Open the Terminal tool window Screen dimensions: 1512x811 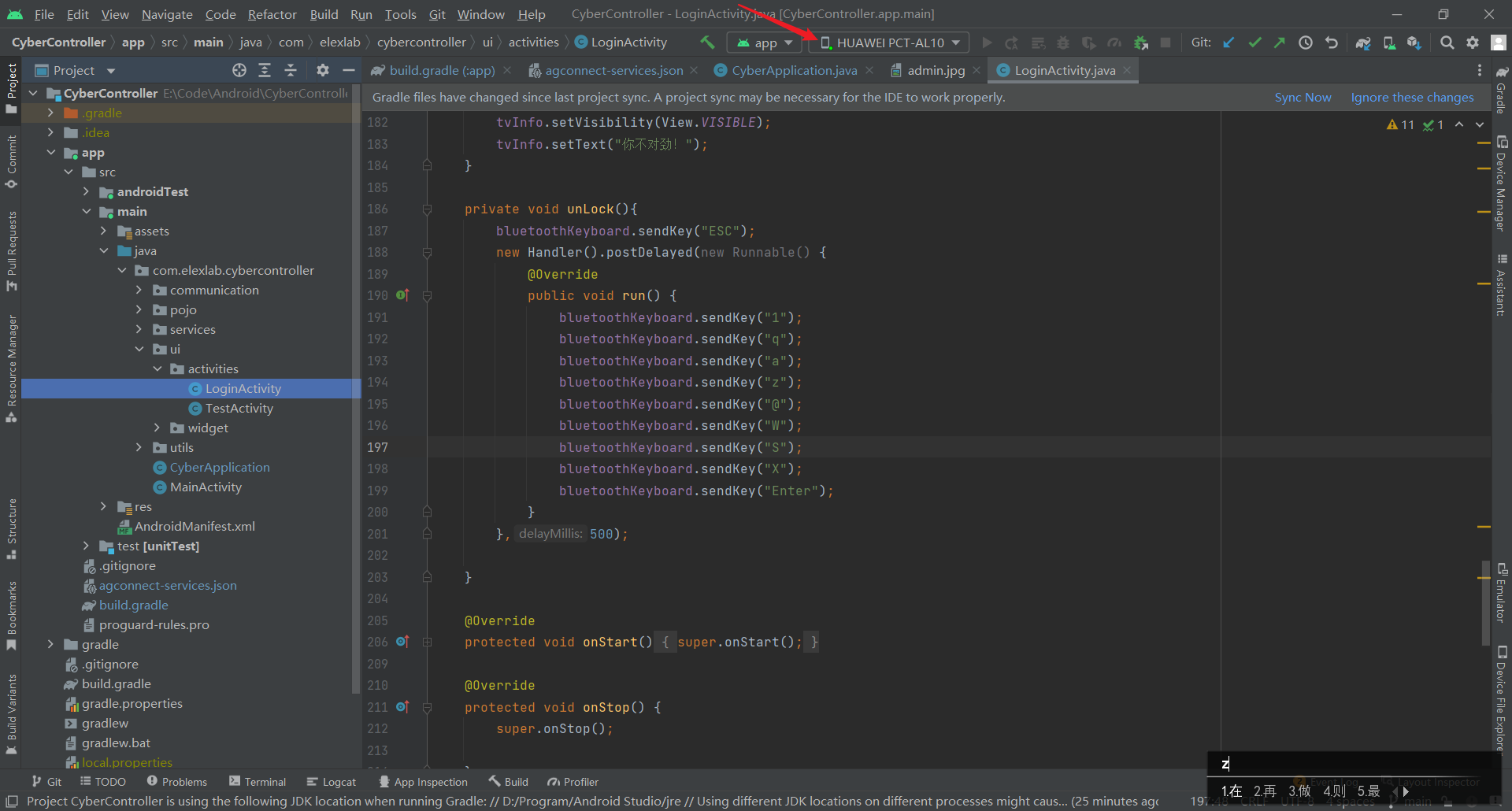(258, 782)
